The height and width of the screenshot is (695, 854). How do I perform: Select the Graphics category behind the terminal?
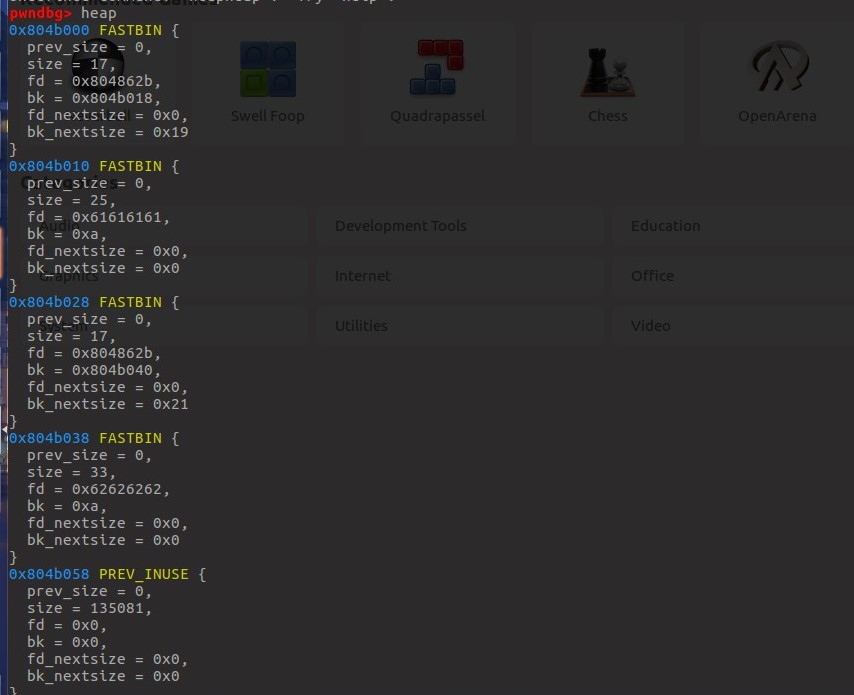pos(67,276)
